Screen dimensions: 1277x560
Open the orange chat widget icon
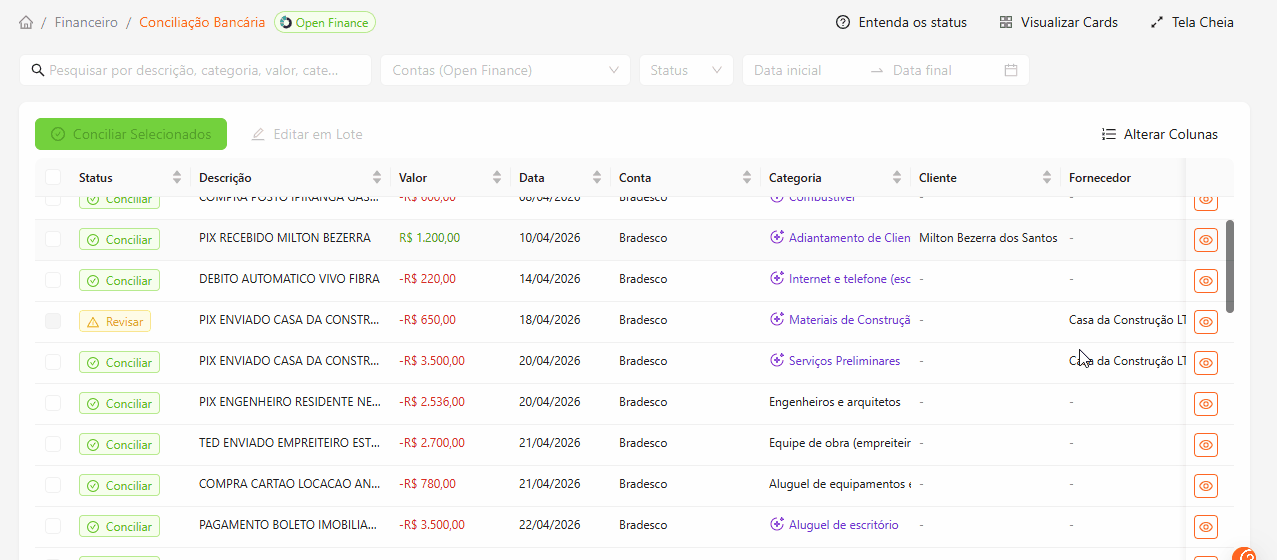[1244, 554]
